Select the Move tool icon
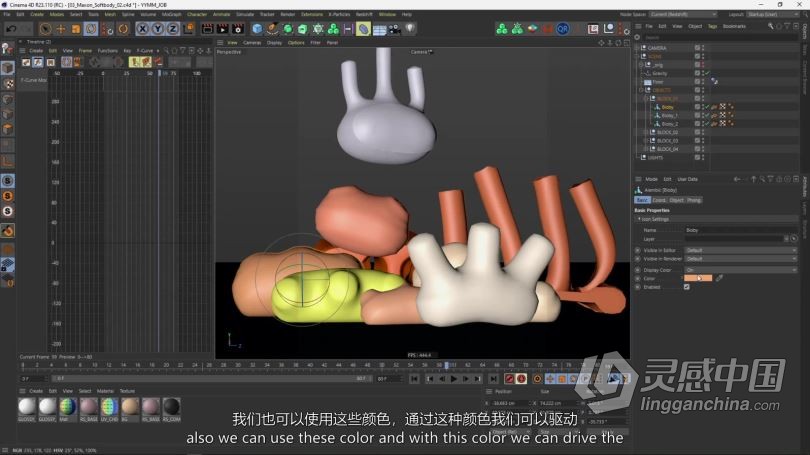Viewport: 810px width, 455px height. tap(61, 29)
